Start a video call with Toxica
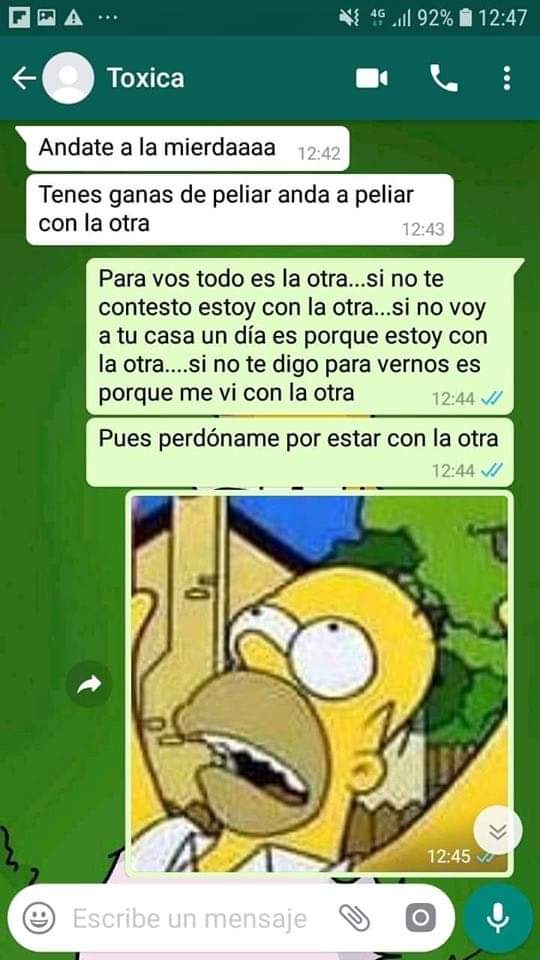540x960 pixels. [x=372, y=78]
